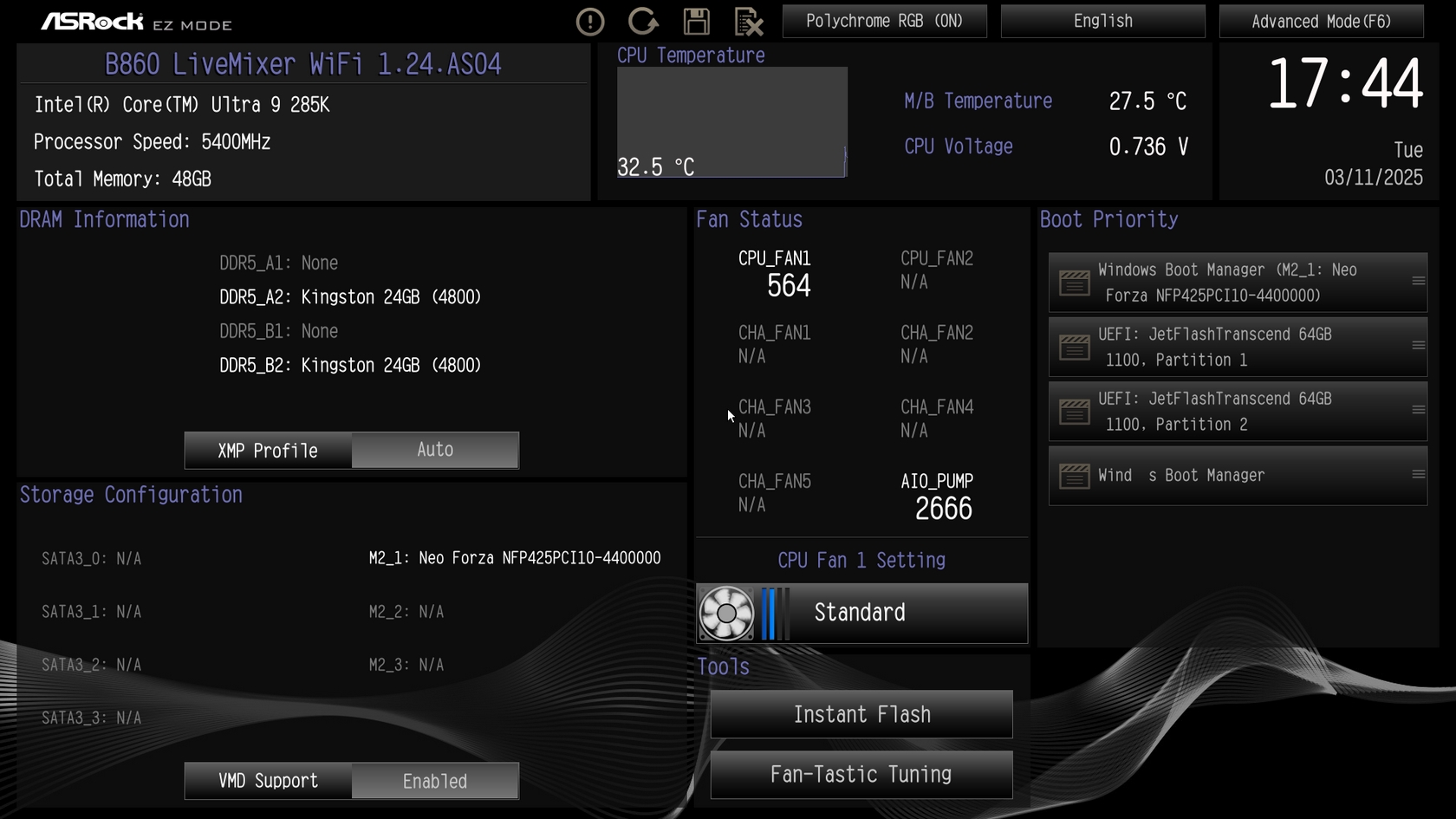
Task: Click the CPU fan icon beside Standard
Action: (x=726, y=614)
